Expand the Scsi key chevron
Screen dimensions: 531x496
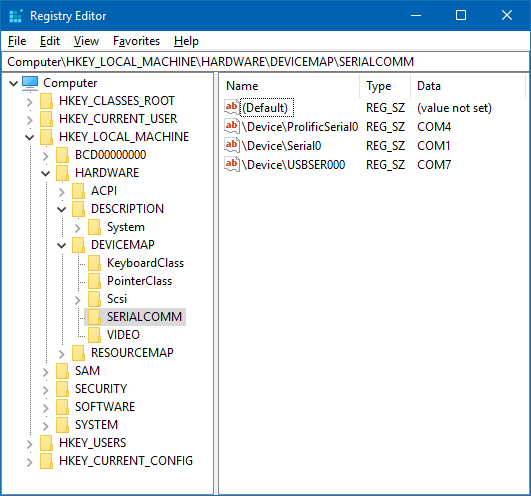click(78, 300)
